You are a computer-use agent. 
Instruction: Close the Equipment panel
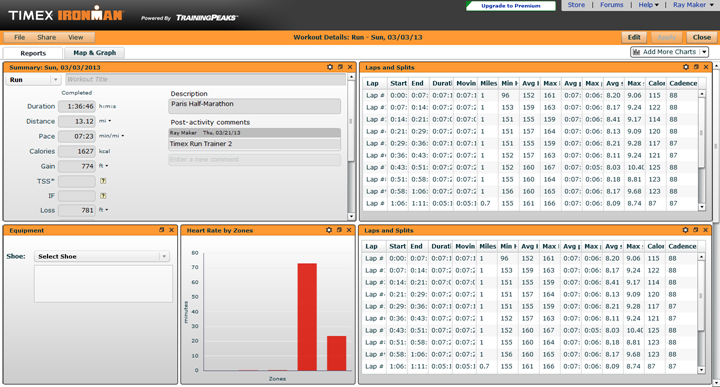click(171, 230)
